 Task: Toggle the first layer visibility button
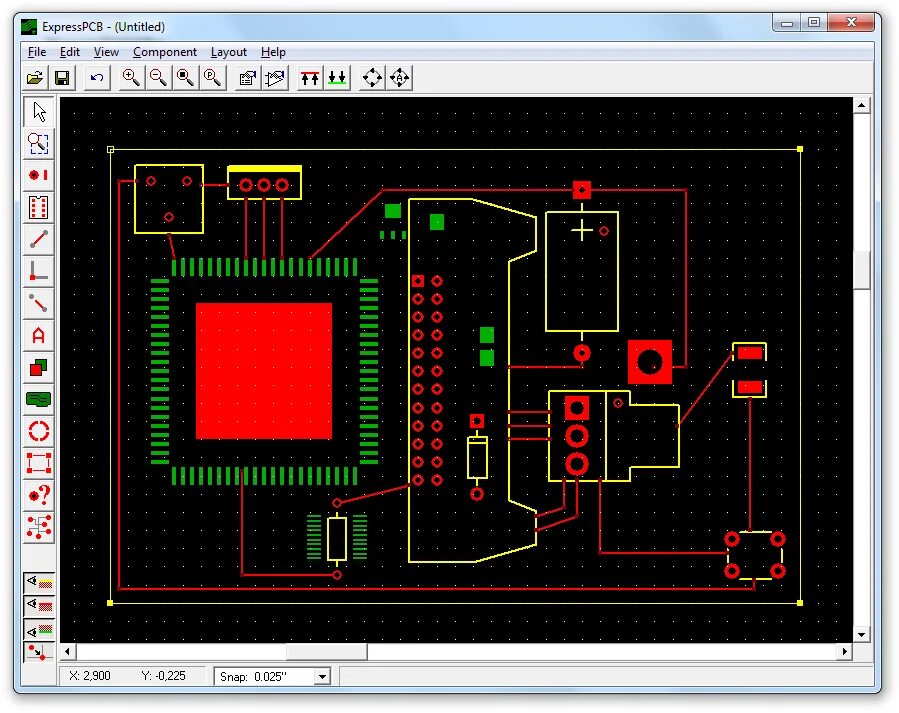[39, 582]
